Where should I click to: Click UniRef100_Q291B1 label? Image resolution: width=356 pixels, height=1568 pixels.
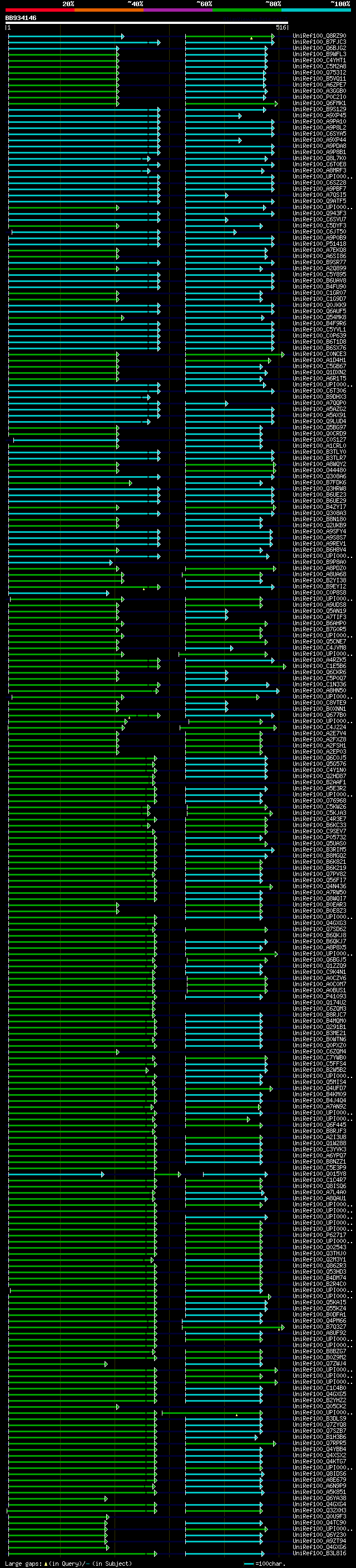[x=319, y=1027]
